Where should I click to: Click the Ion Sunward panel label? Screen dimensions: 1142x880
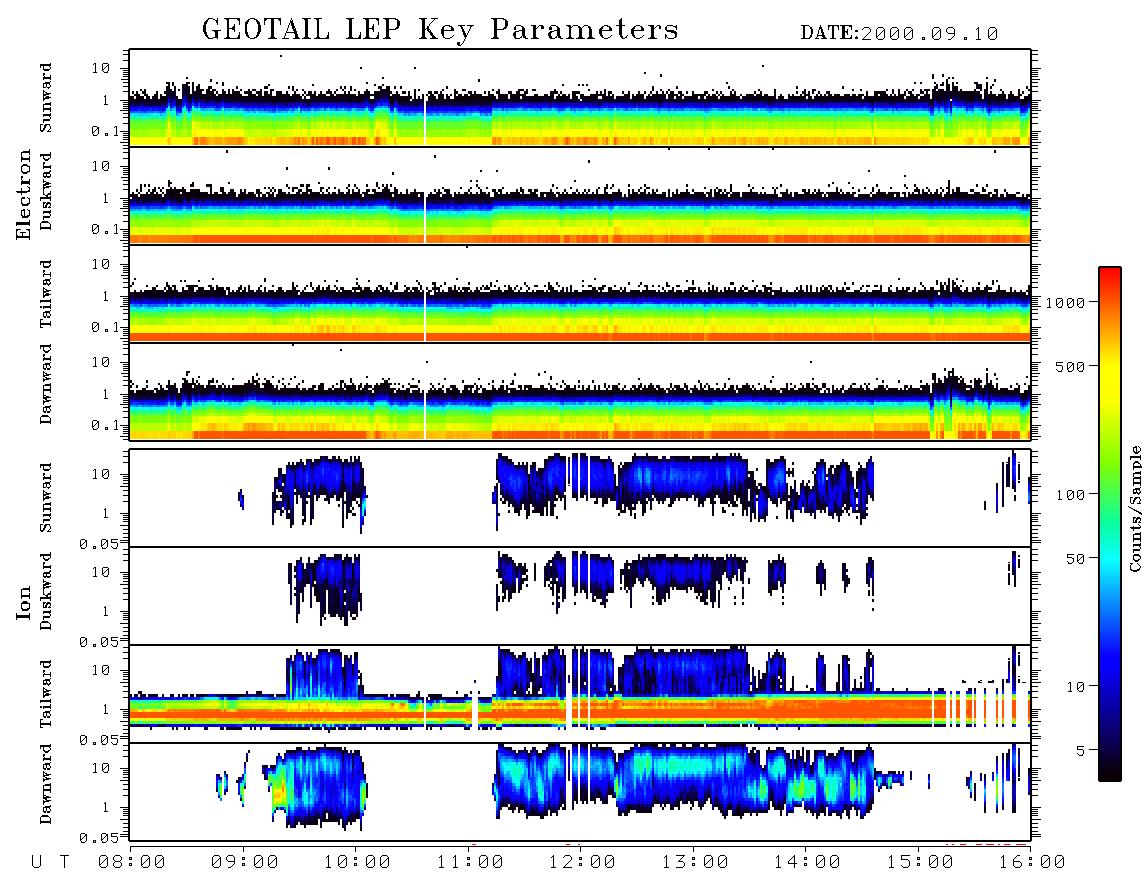[x=46, y=498]
